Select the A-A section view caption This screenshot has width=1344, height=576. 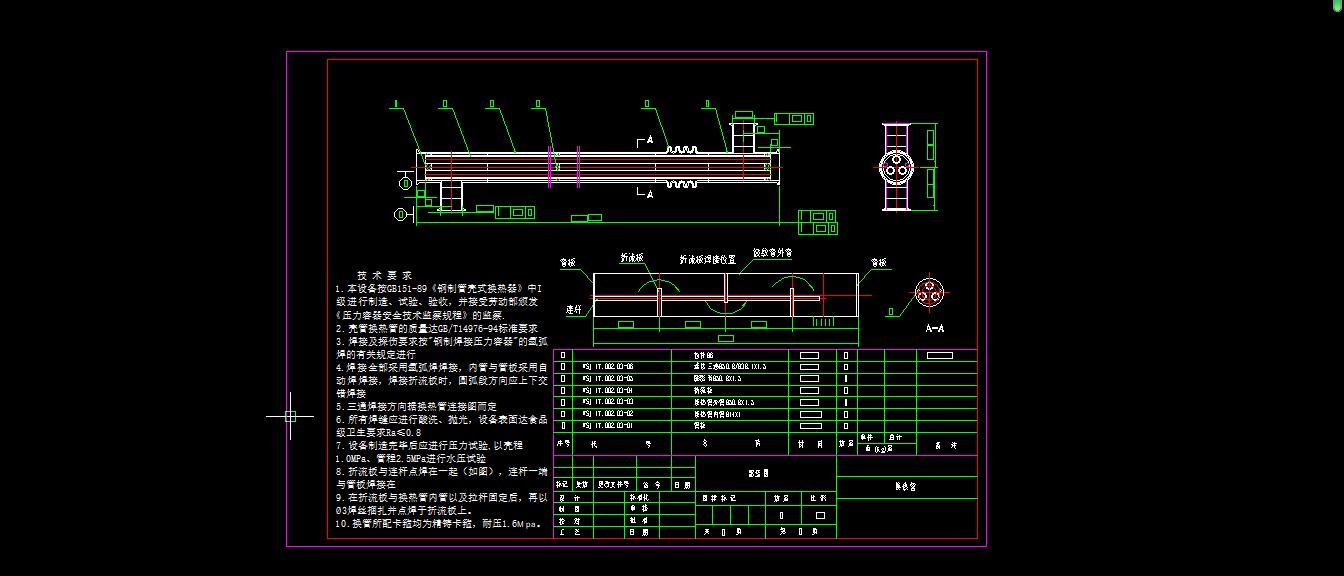point(935,328)
